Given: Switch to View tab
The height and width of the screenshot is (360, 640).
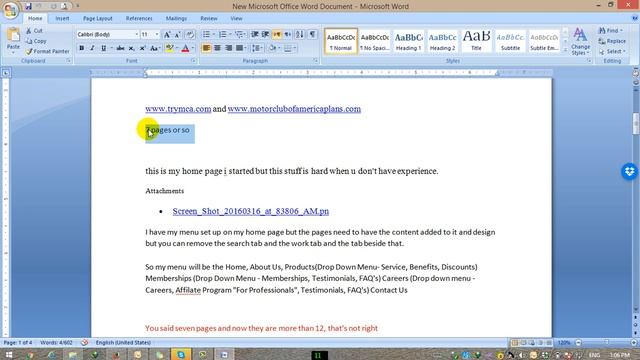Looking at the screenshot, I should [236, 18].
